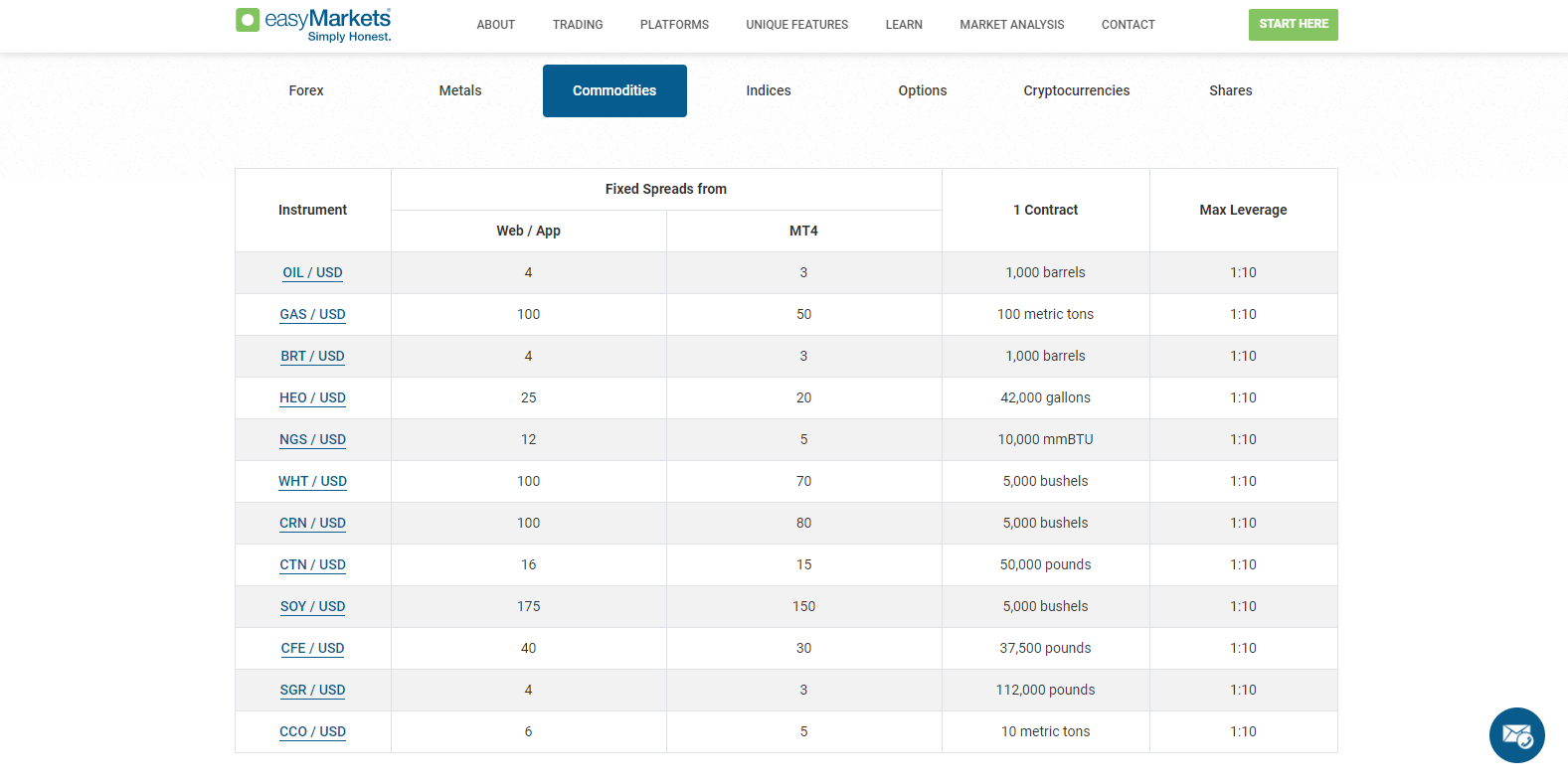Open the GAS / USD instrument link
This screenshot has width=1568, height=784.
(x=312, y=314)
